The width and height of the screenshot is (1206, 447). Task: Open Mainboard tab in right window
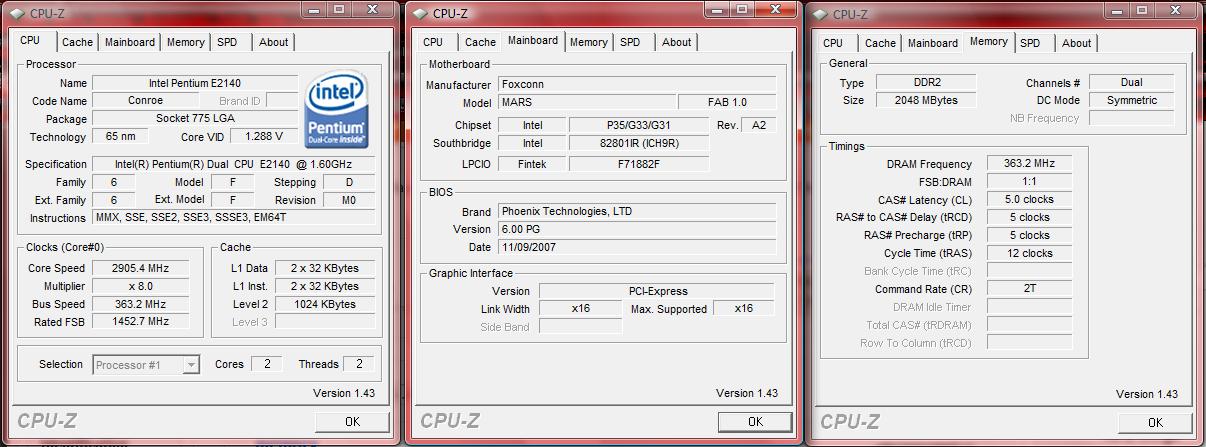click(933, 43)
